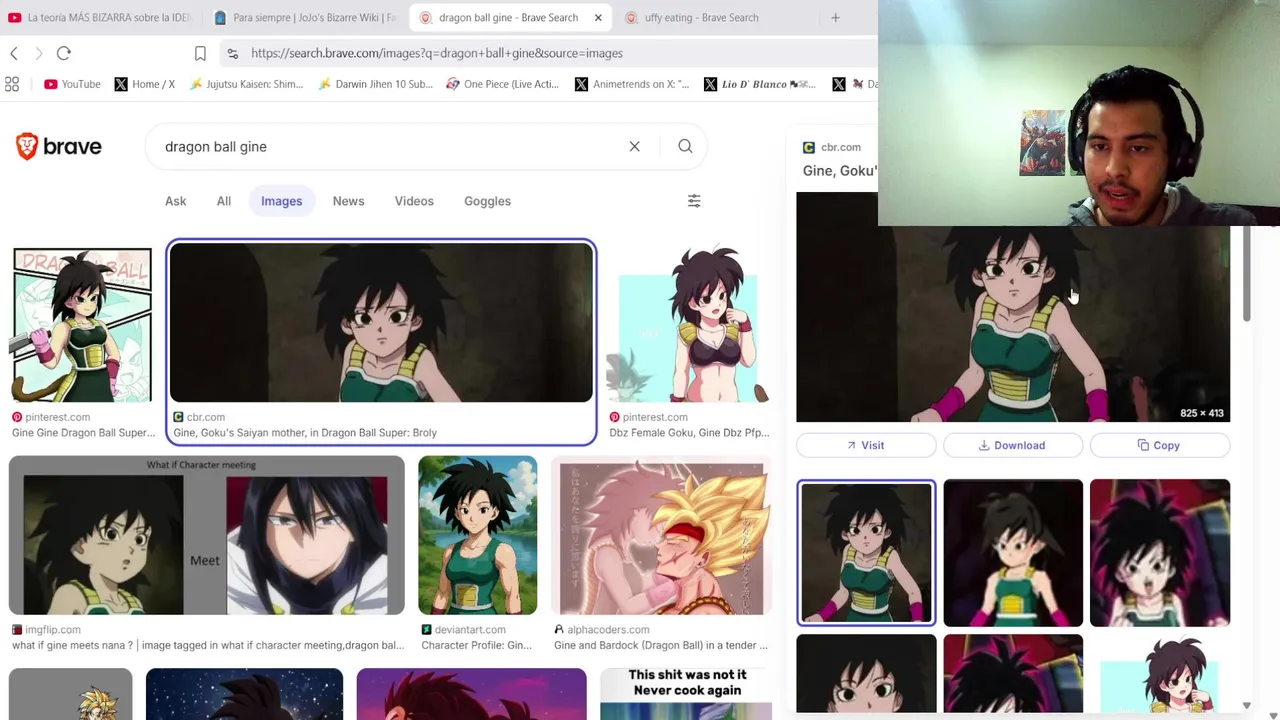Click the 825 × 413 image size label

point(1202,413)
